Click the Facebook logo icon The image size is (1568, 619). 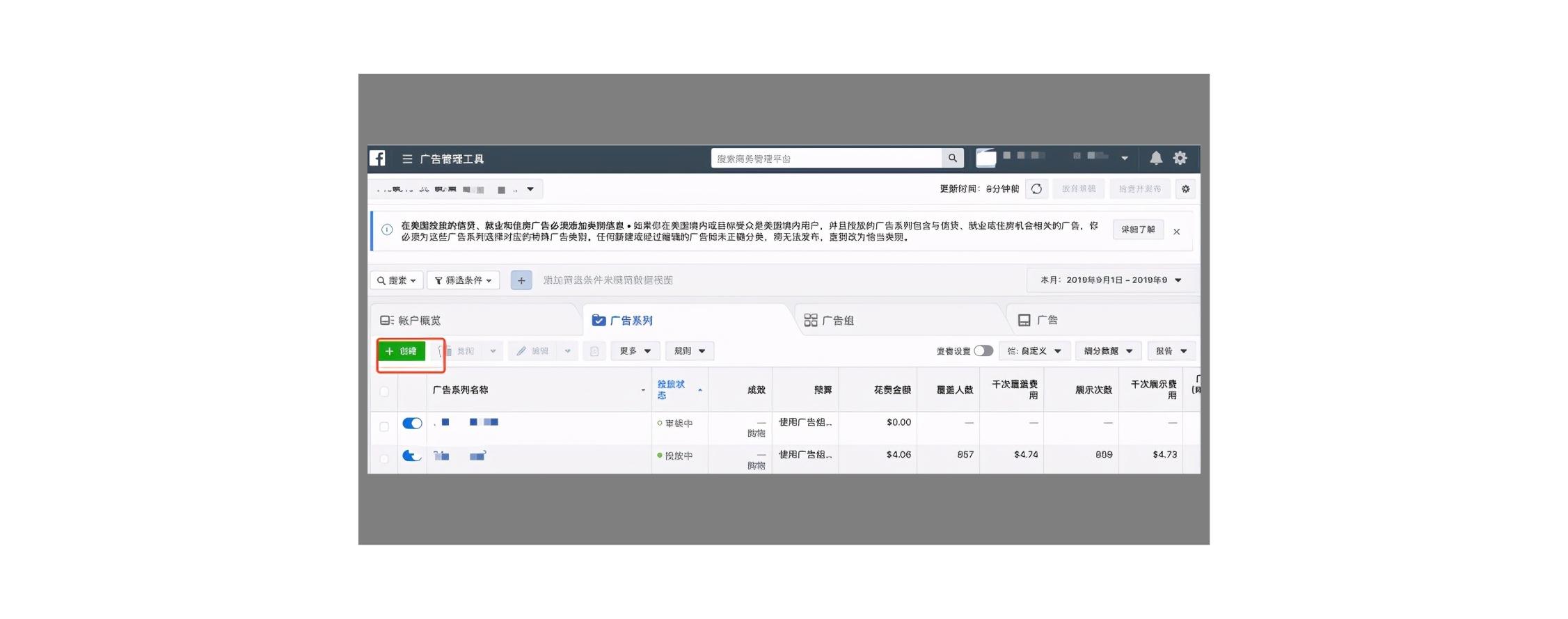pos(377,159)
